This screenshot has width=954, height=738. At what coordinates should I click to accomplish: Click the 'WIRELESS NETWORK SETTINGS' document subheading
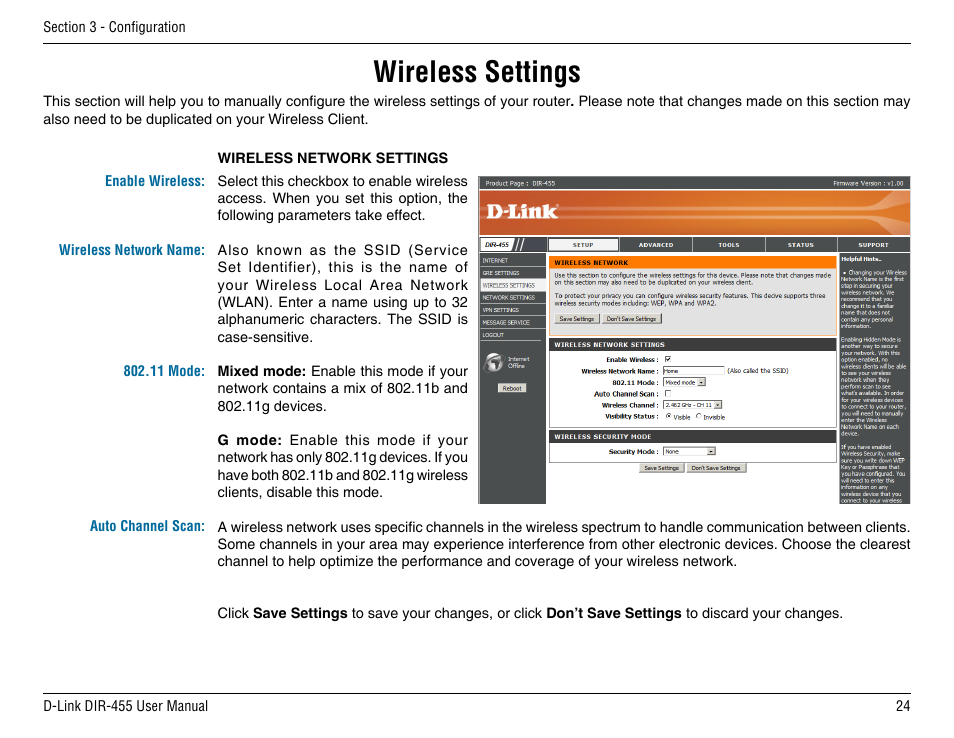tap(333, 158)
